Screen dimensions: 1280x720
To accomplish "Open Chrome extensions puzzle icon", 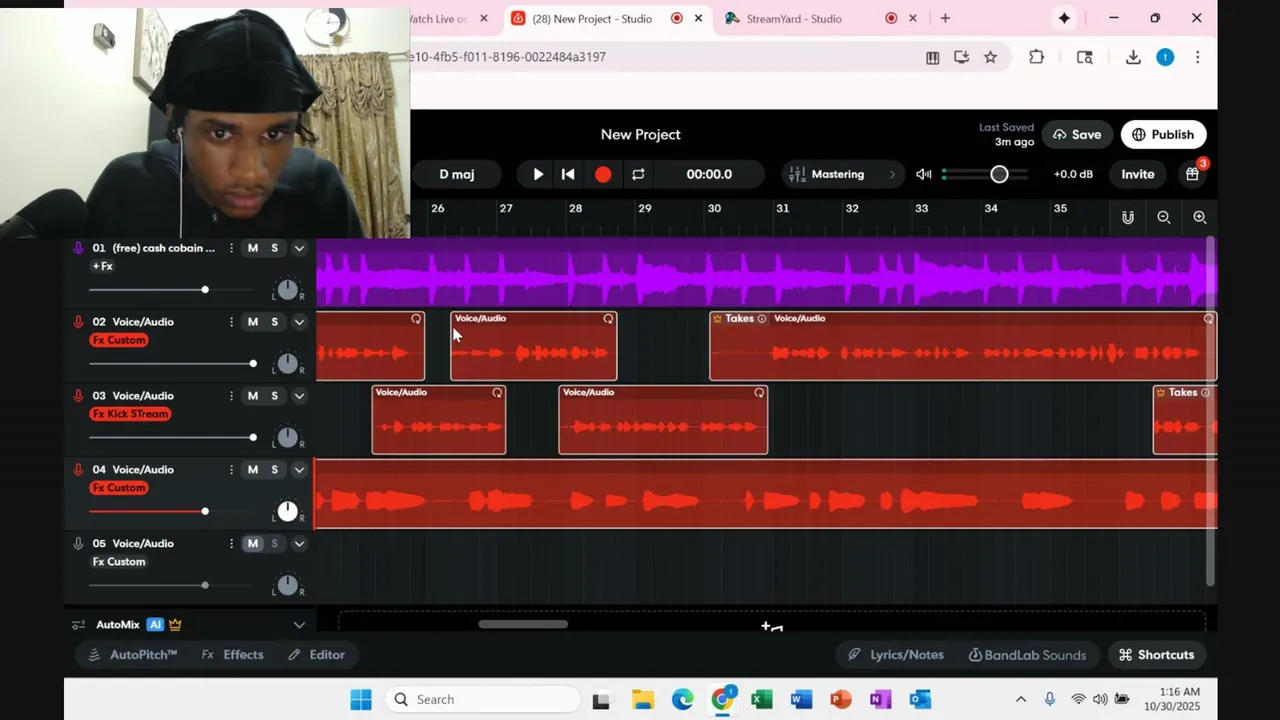I will [1036, 57].
